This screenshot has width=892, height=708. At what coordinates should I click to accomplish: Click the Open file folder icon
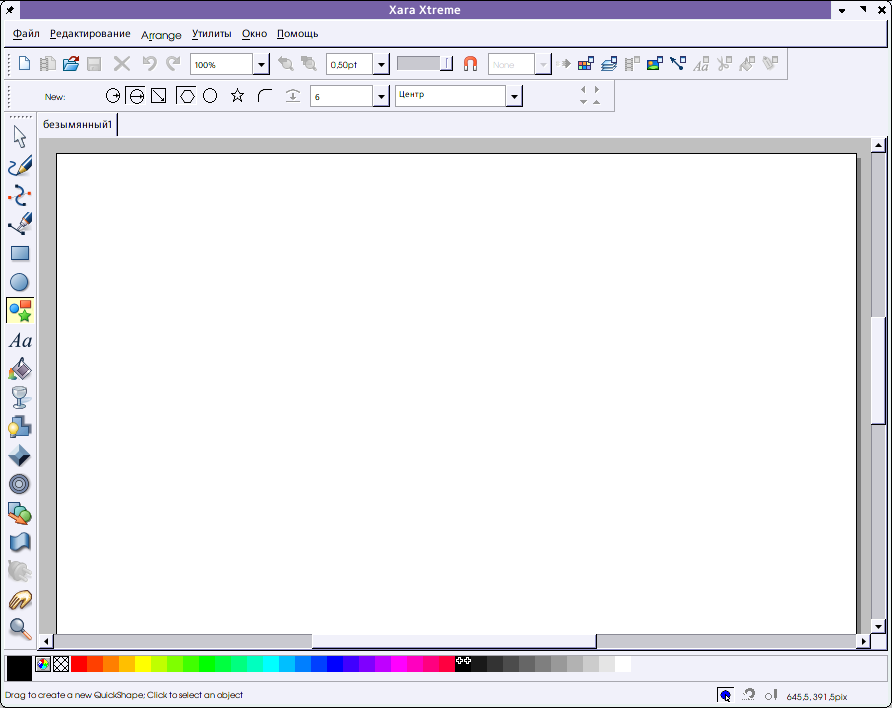(x=71, y=64)
